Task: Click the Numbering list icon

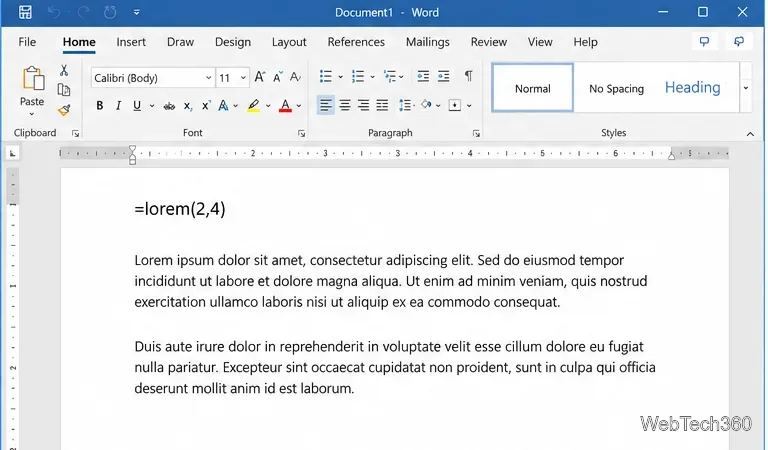Action: [x=358, y=76]
